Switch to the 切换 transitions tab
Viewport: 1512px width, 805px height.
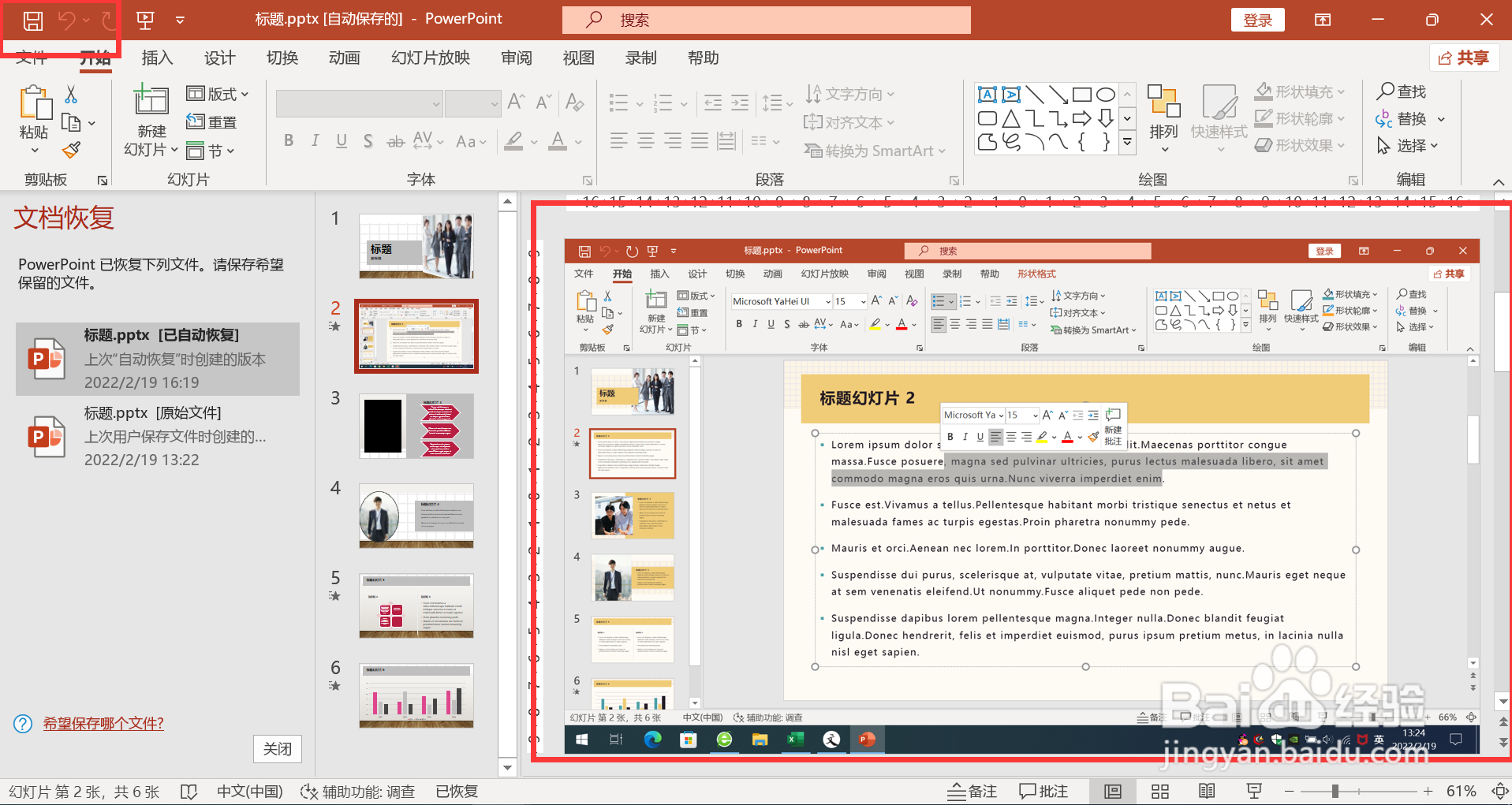click(x=282, y=58)
